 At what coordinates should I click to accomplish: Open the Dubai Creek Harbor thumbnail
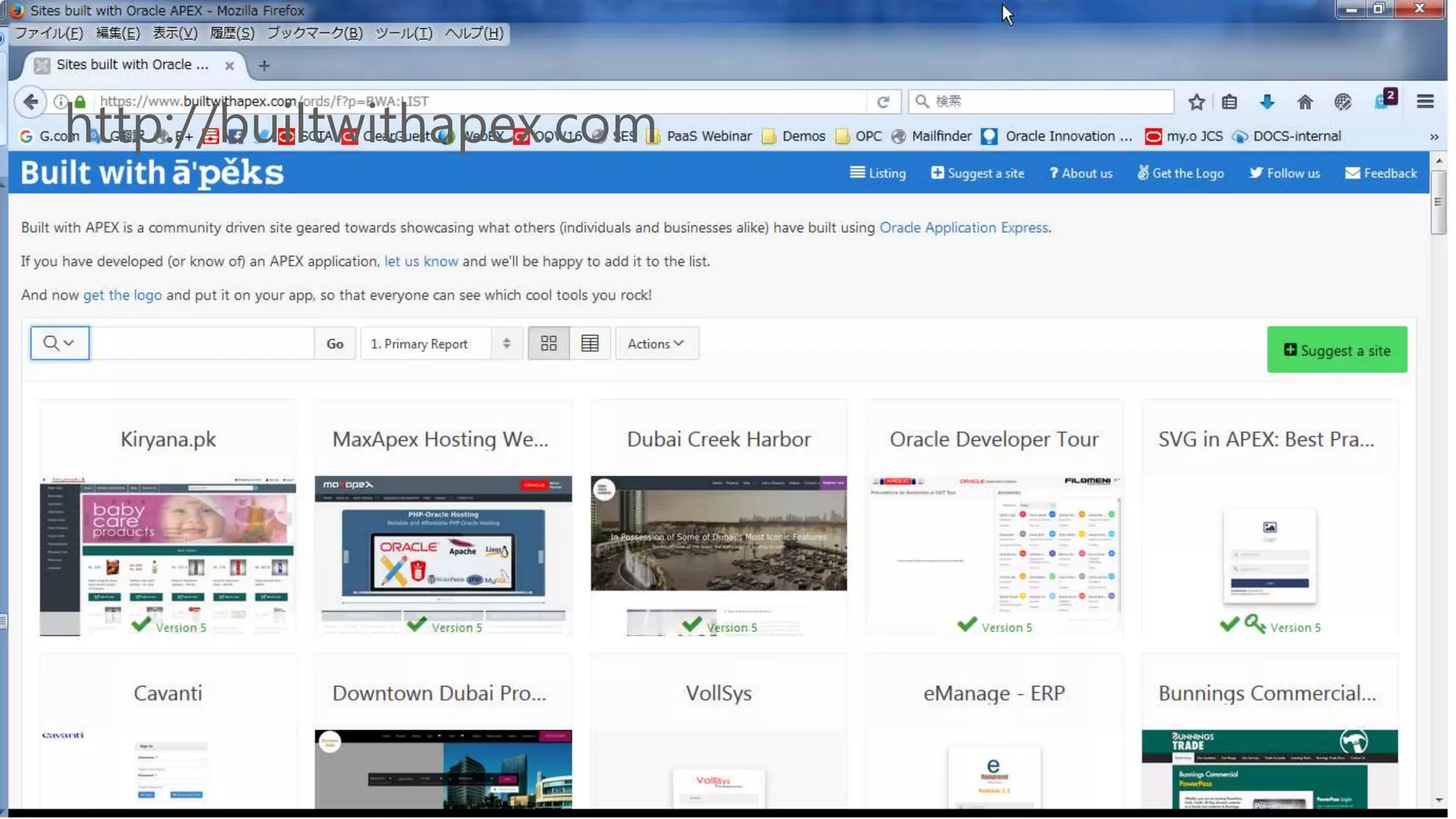coord(719,555)
